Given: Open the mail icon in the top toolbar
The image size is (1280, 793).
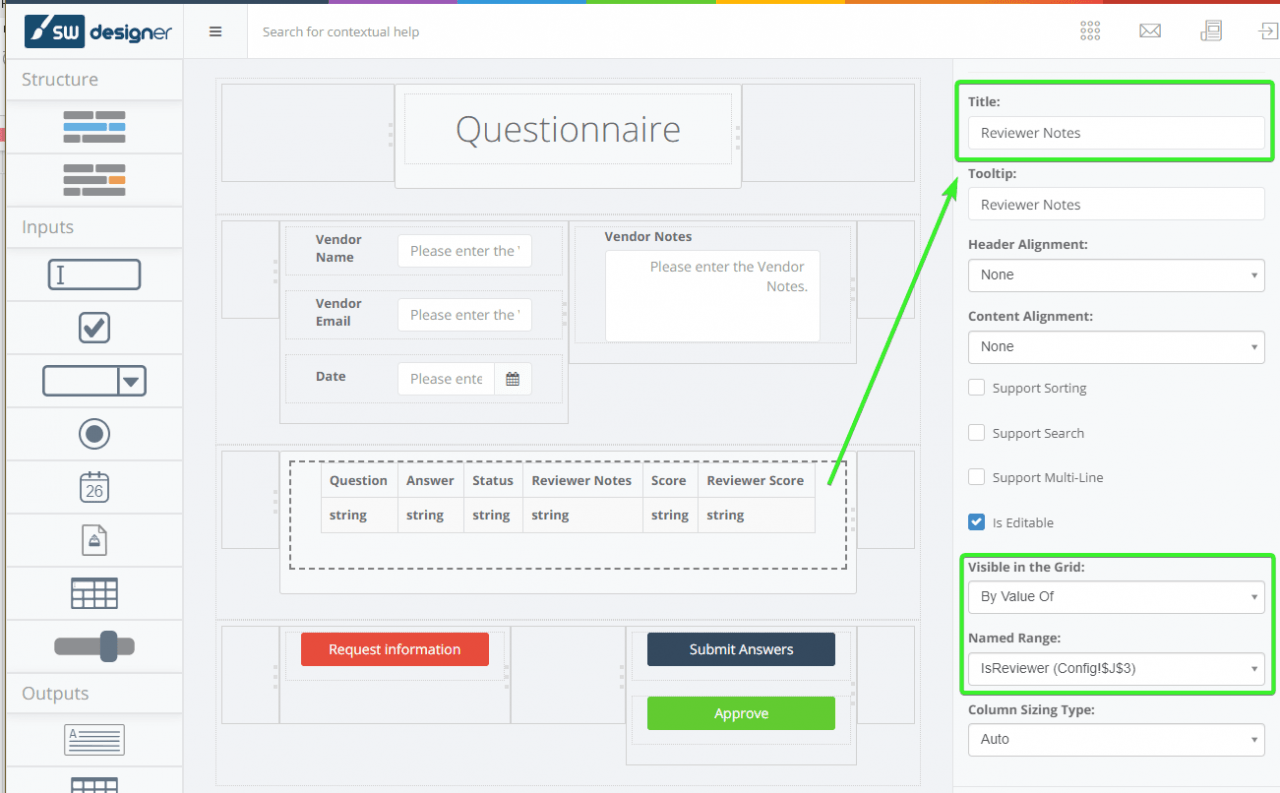Looking at the screenshot, I should (1149, 30).
